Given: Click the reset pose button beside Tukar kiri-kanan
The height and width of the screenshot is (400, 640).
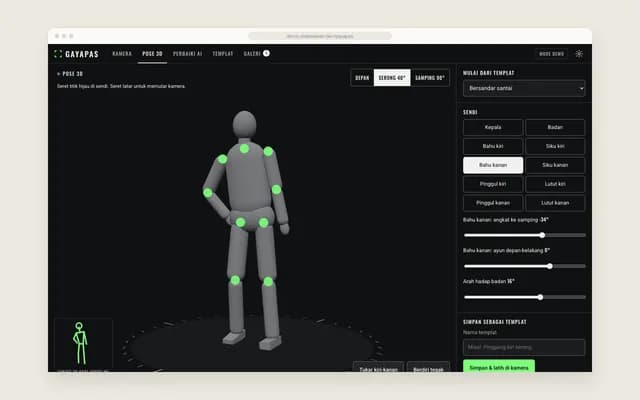Looking at the screenshot, I should pos(429,367).
